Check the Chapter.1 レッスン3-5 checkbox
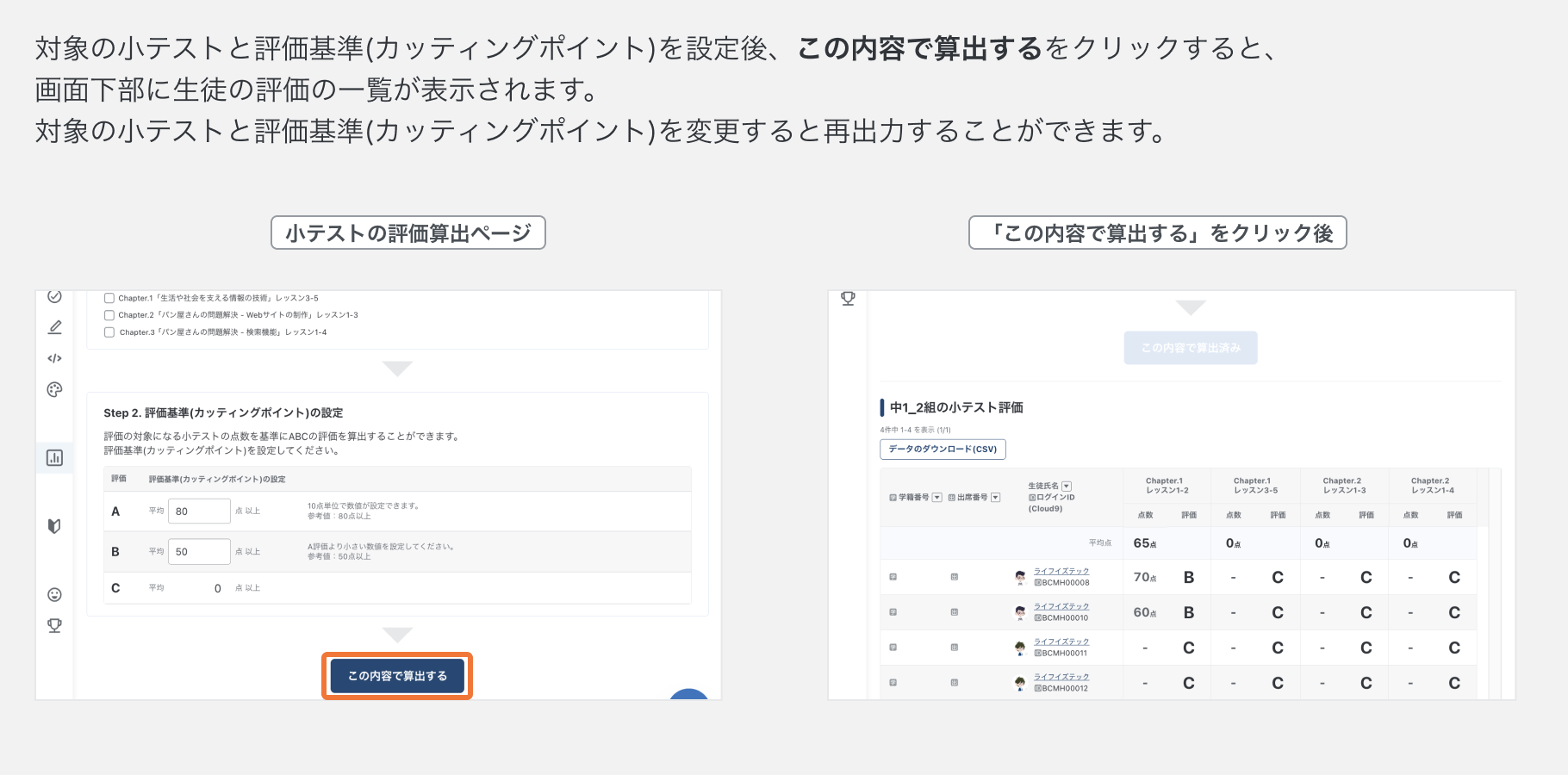The width and height of the screenshot is (1568, 775). [x=109, y=298]
